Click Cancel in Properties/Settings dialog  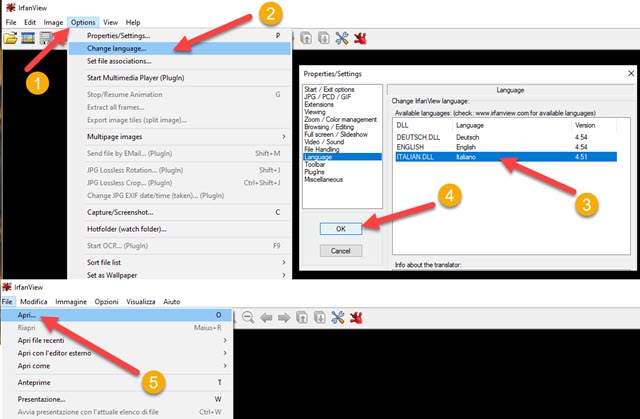point(341,251)
